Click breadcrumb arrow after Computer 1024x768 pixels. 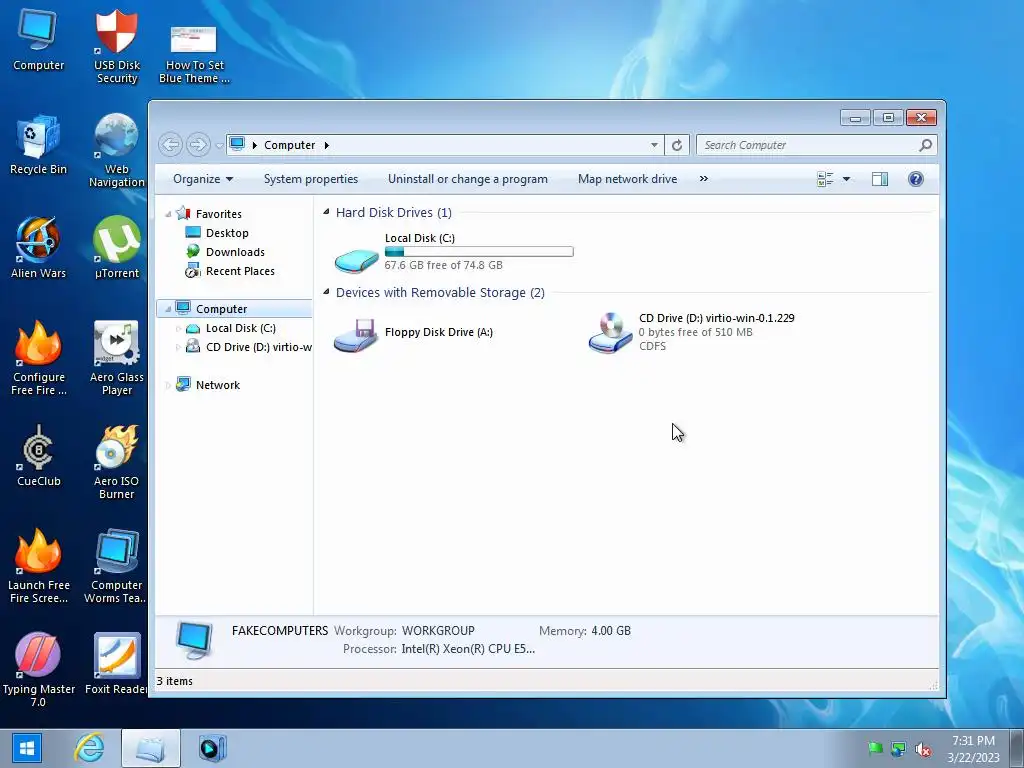tap(327, 145)
